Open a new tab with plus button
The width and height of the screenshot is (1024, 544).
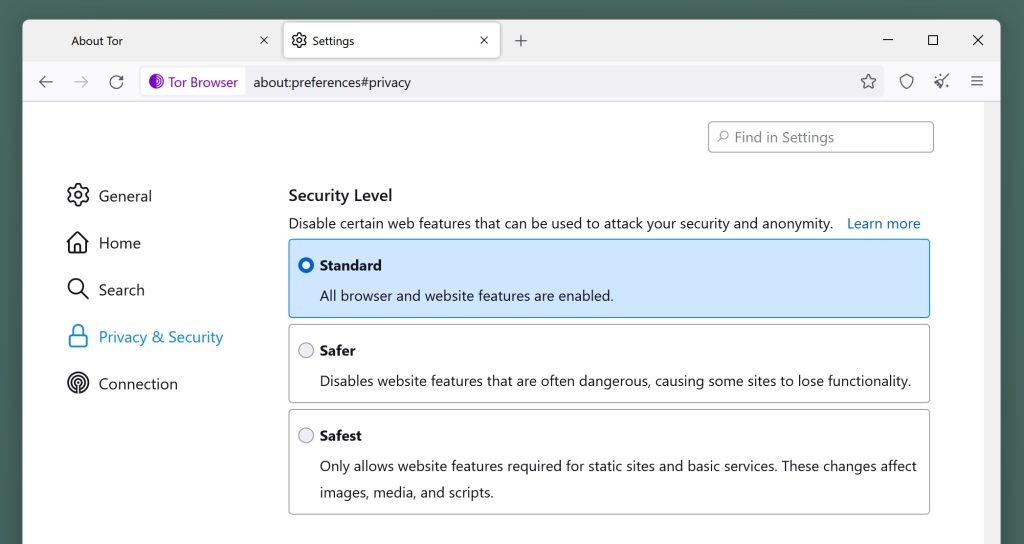520,40
